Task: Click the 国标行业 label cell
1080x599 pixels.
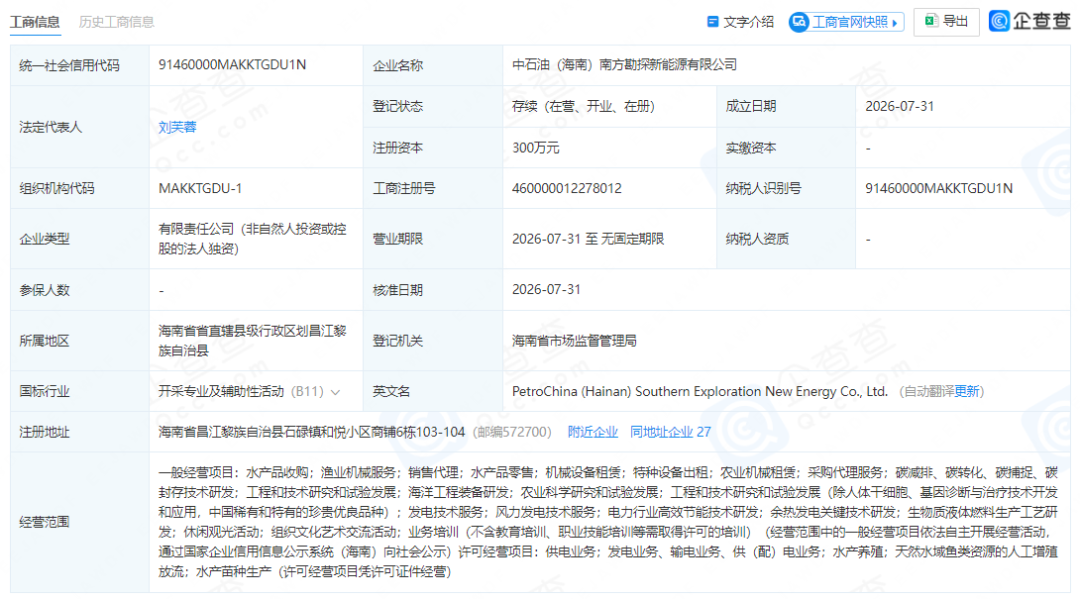Action: (80, 392)
